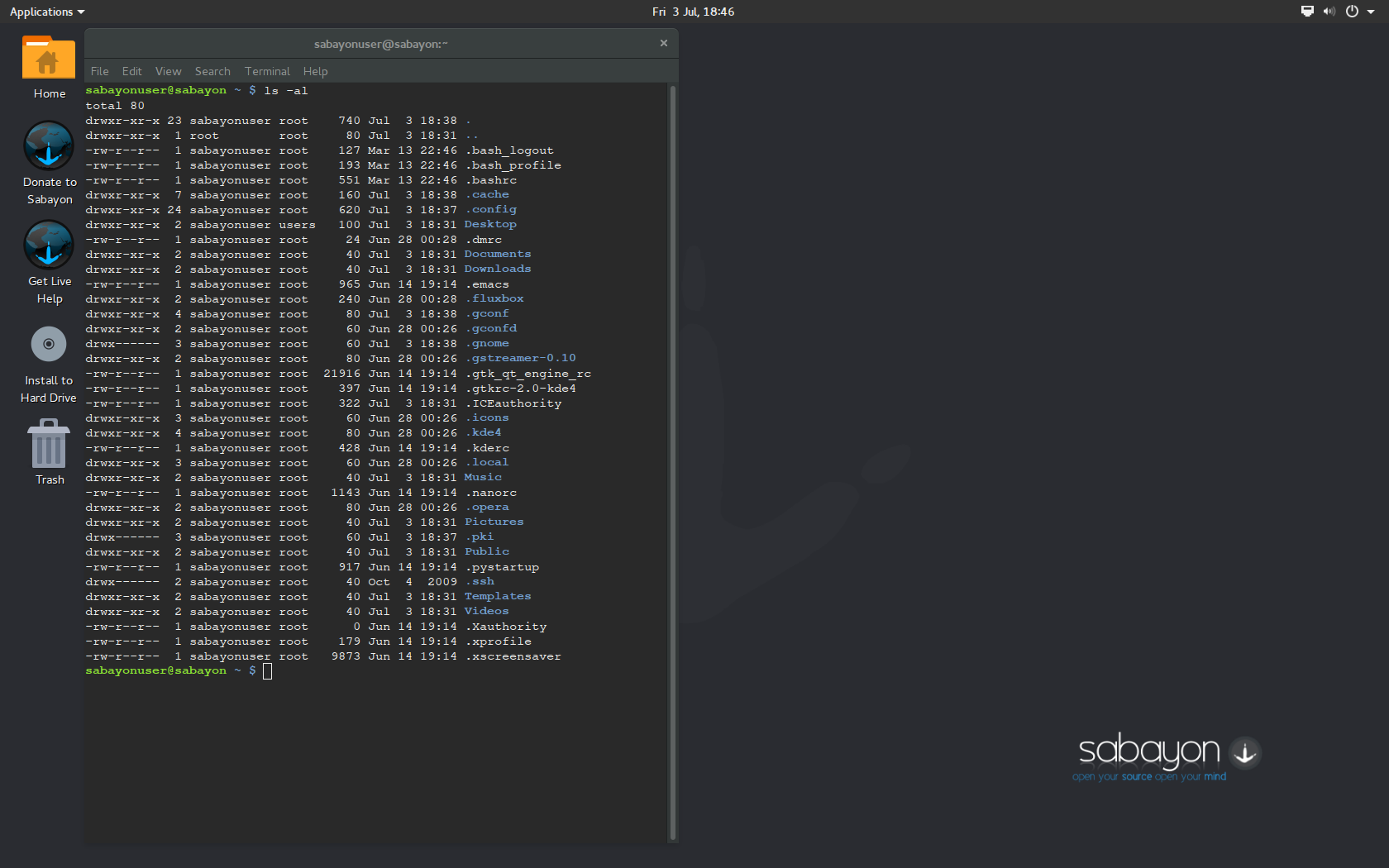Click the '.emacs' file name
Viewport: 1389px width, 868px height.
487,284
